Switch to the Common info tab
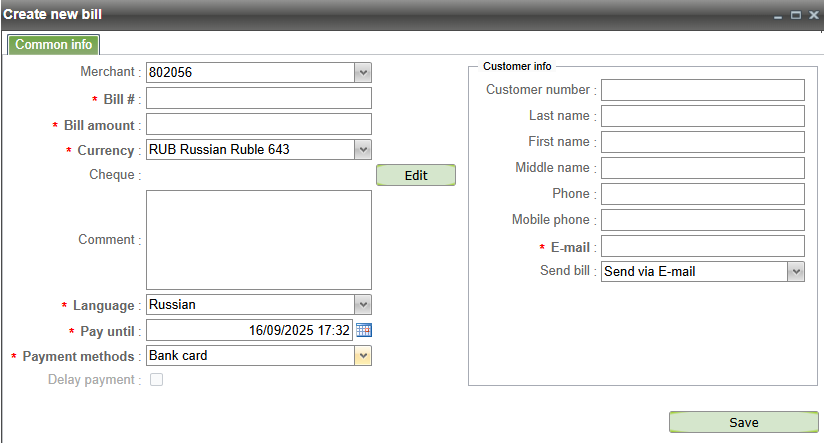Image resolution: width=824 pixels, height=443 pixels. coord(54,45)
